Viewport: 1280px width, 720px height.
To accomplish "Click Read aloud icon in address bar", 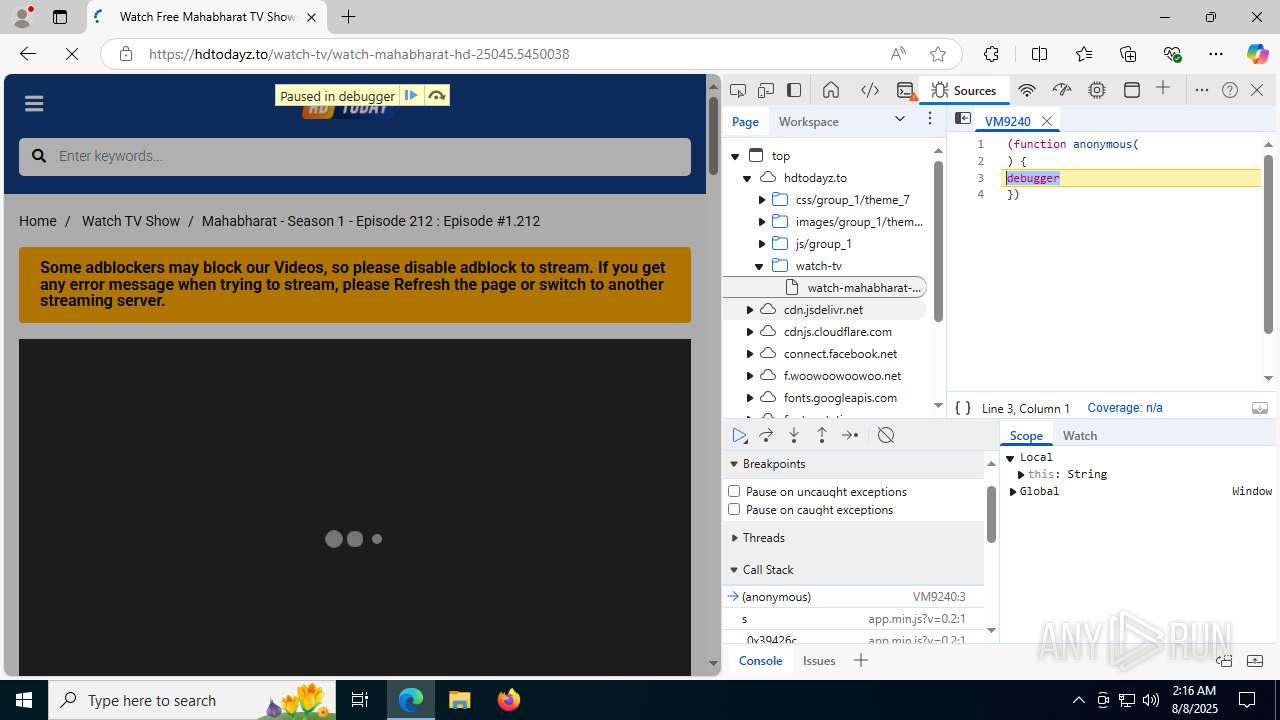I will pos(898,54).
